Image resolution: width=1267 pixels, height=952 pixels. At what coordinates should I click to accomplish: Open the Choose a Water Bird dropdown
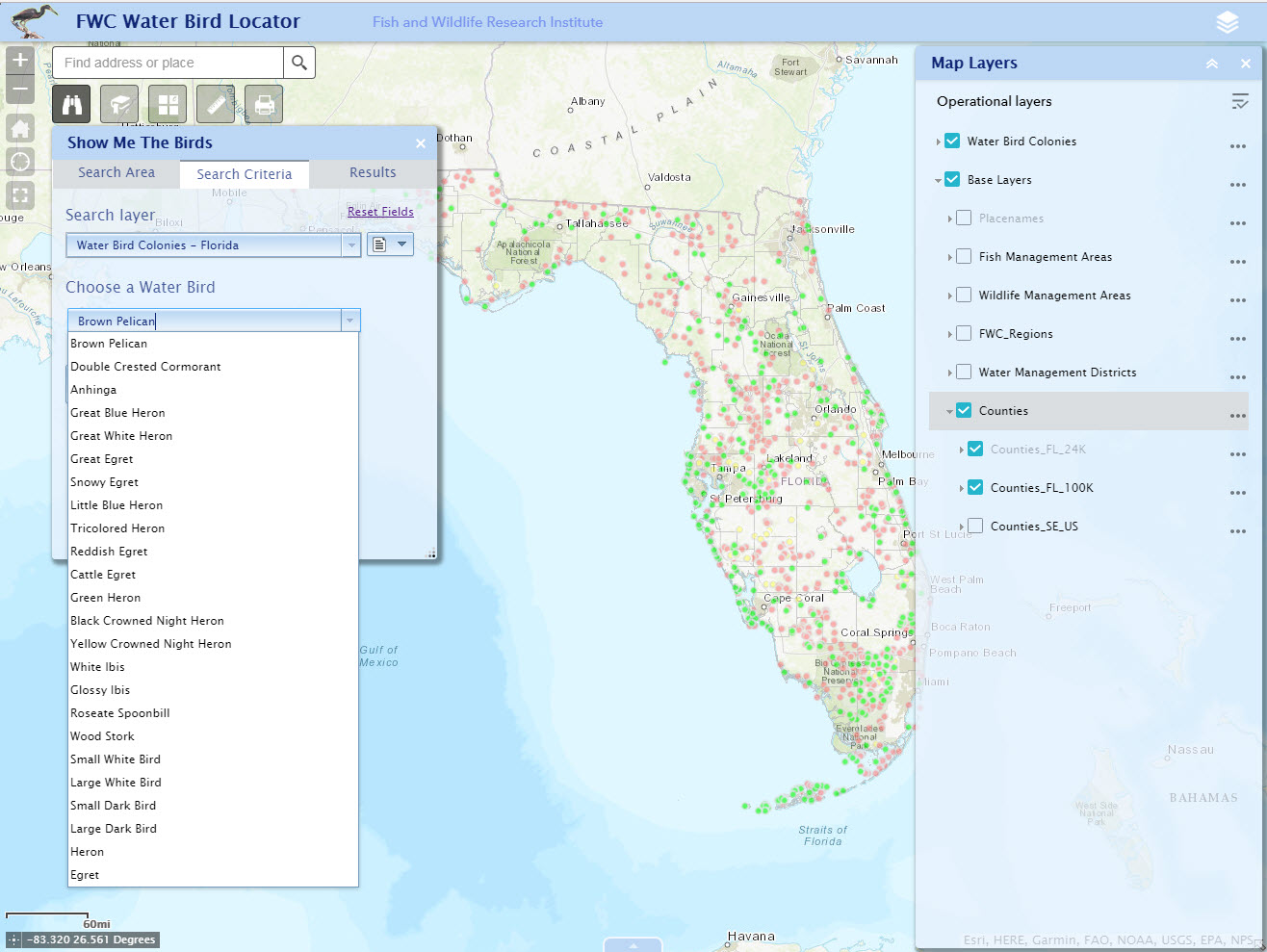point(349,320)
